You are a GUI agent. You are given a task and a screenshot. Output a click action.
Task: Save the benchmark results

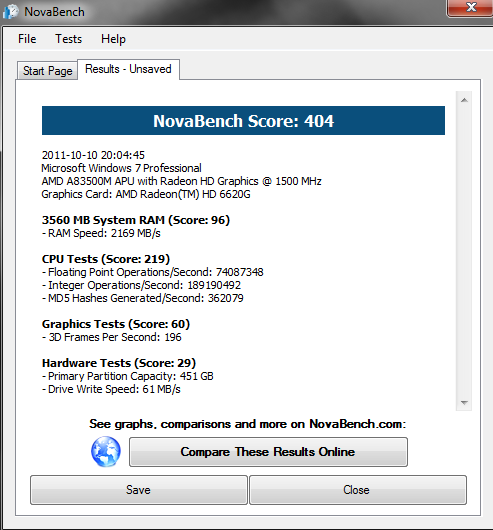click(139, 490)
